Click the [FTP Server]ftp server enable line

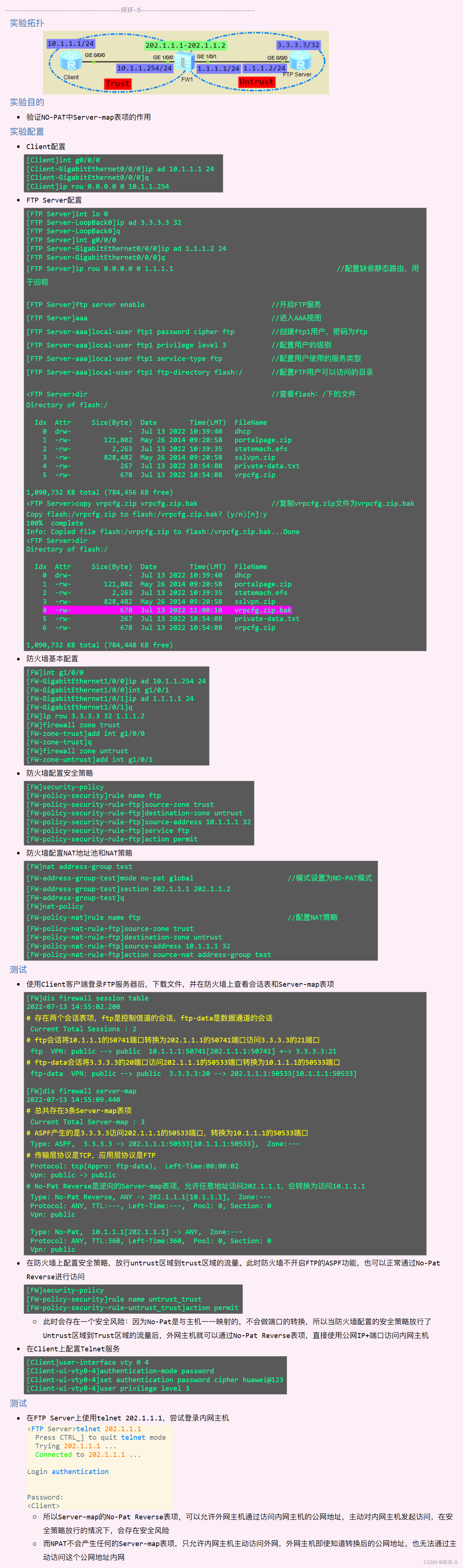pyautogui.click(x=85, y=304)
